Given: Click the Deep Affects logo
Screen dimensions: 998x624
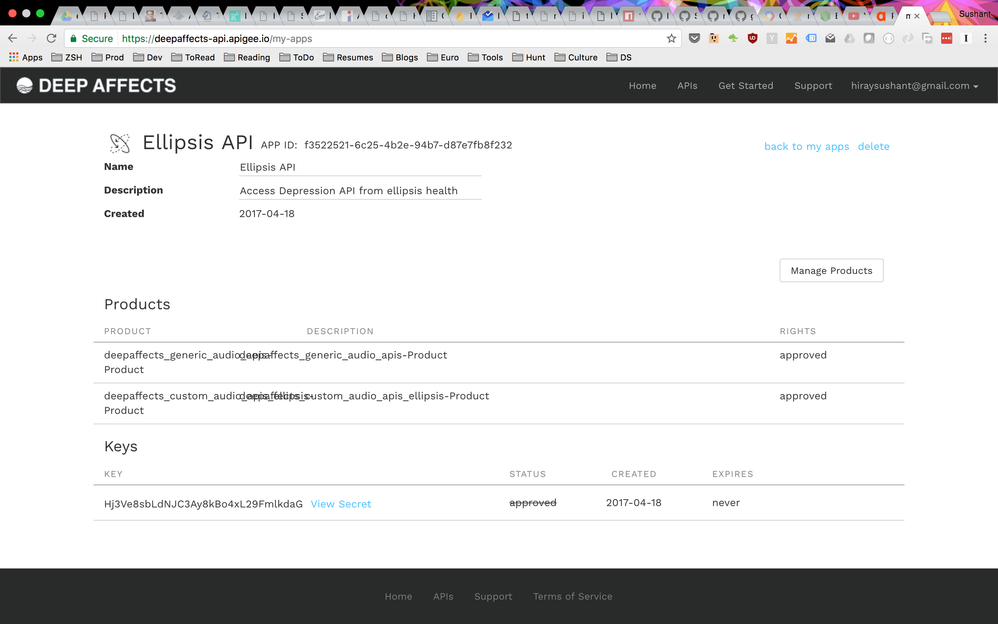Looking at the screenshot, I should [x=96, y=85].
